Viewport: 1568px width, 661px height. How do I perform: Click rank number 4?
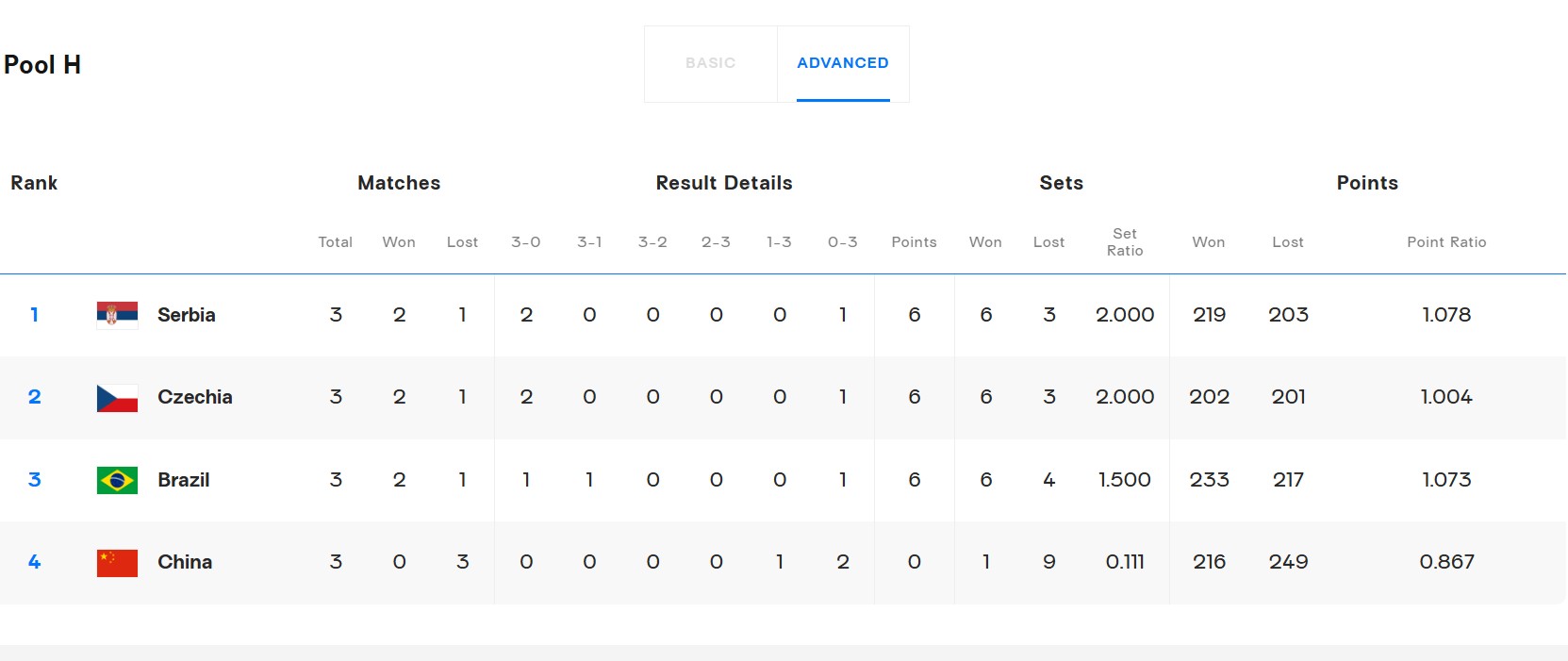coord(34,562)
